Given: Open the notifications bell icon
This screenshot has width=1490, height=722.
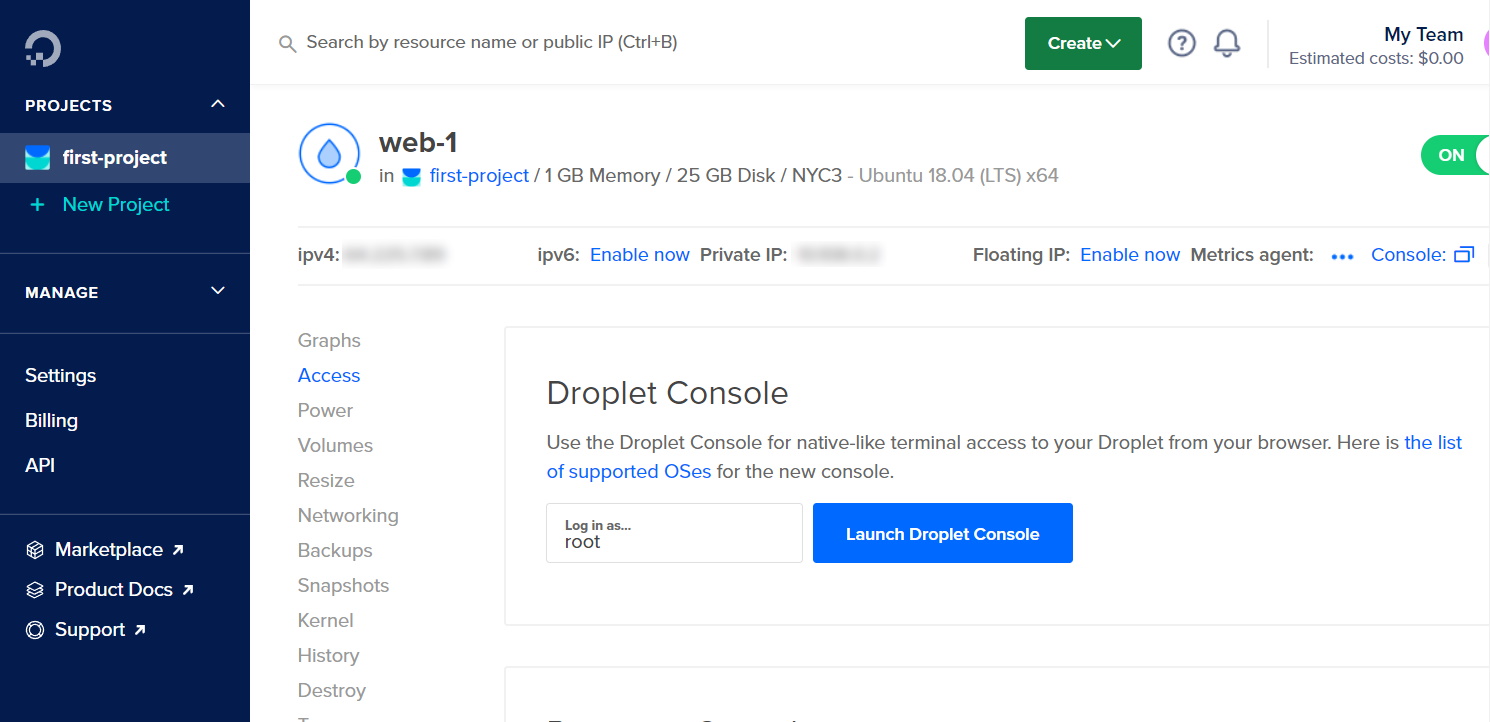Looking at the screenshot, I should coord(1227,43).
